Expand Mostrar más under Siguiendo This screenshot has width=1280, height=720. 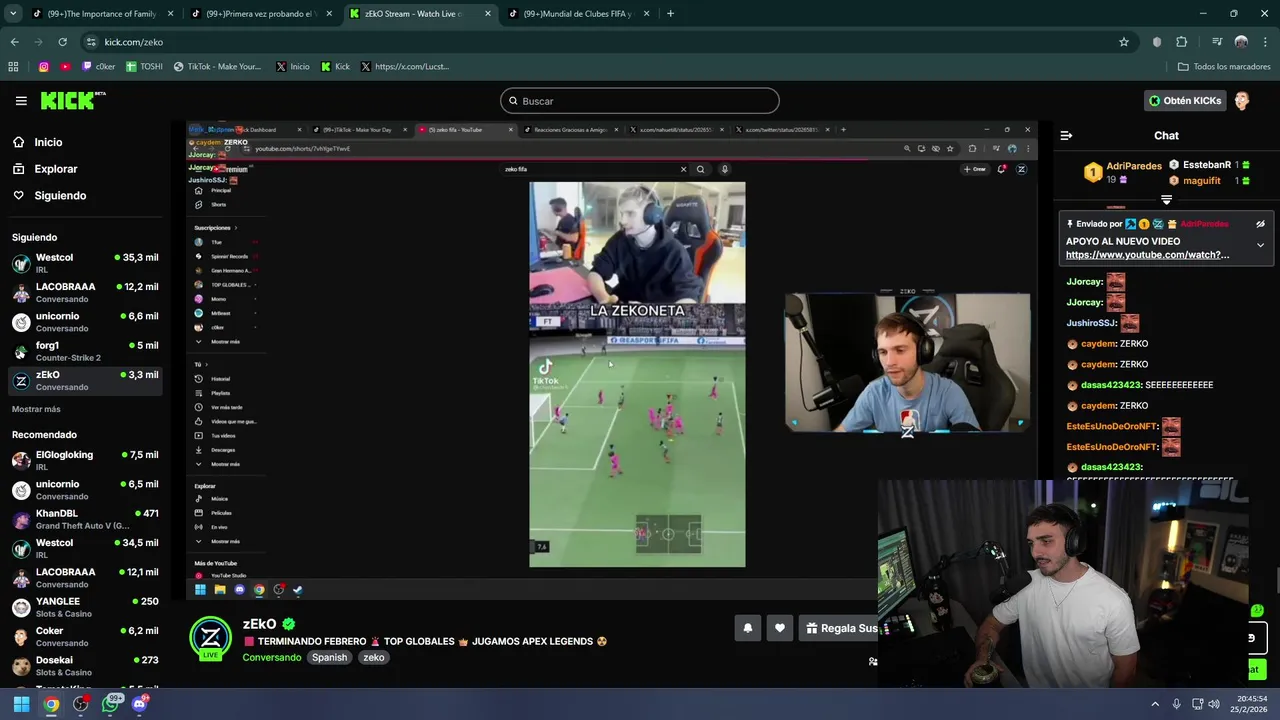(36, 409)
